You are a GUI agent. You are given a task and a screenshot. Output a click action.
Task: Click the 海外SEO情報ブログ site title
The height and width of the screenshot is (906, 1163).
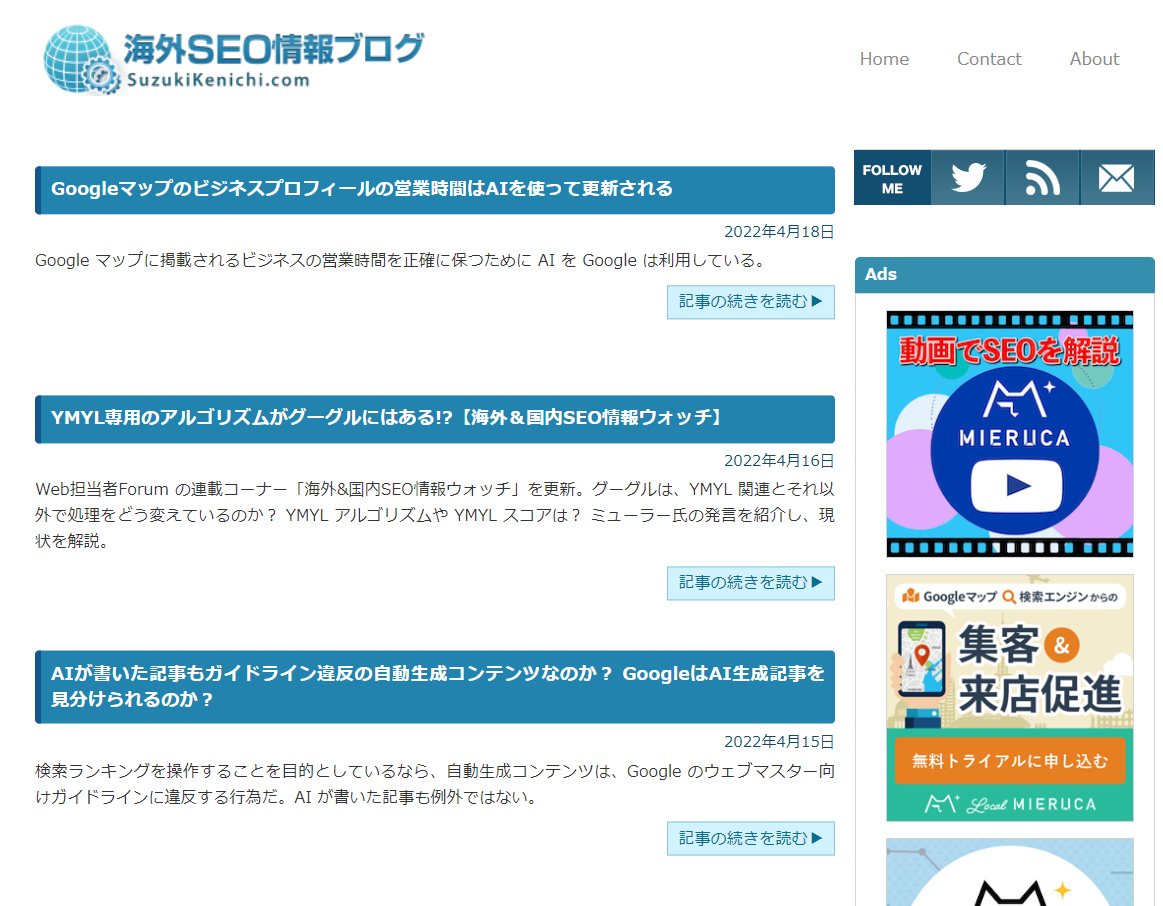coord(274,48)
